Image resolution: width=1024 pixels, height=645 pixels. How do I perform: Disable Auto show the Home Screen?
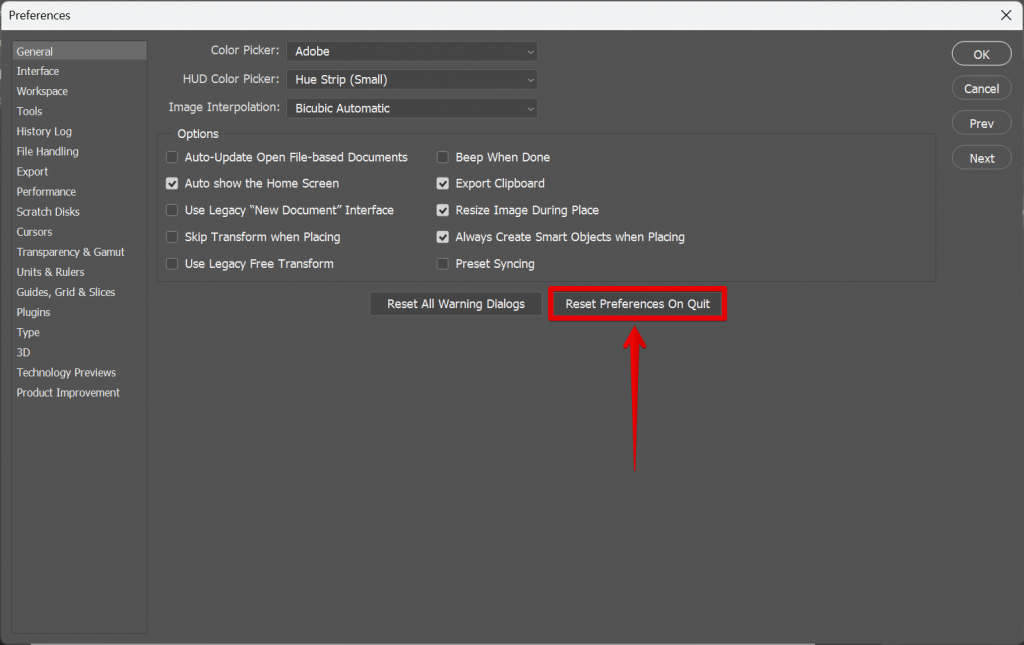[171, 183]
